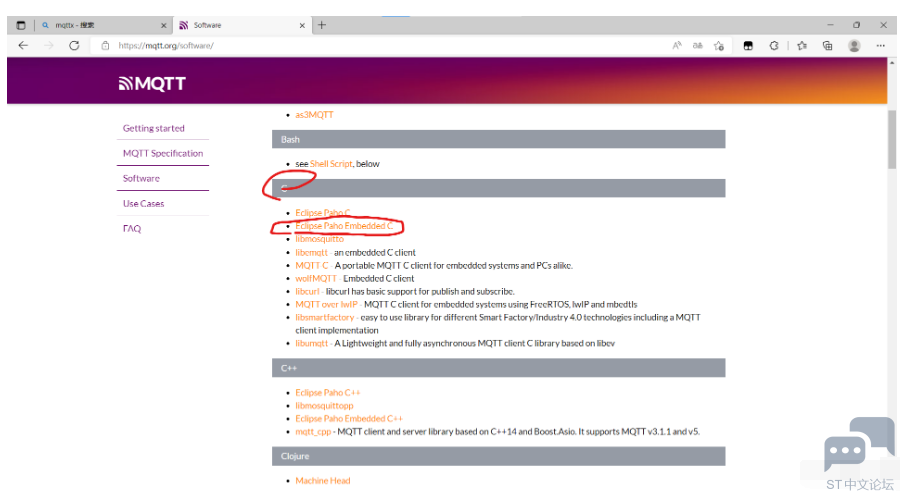903x500 pixels.
Task: Click the Clojure section header
Action: 498,456
